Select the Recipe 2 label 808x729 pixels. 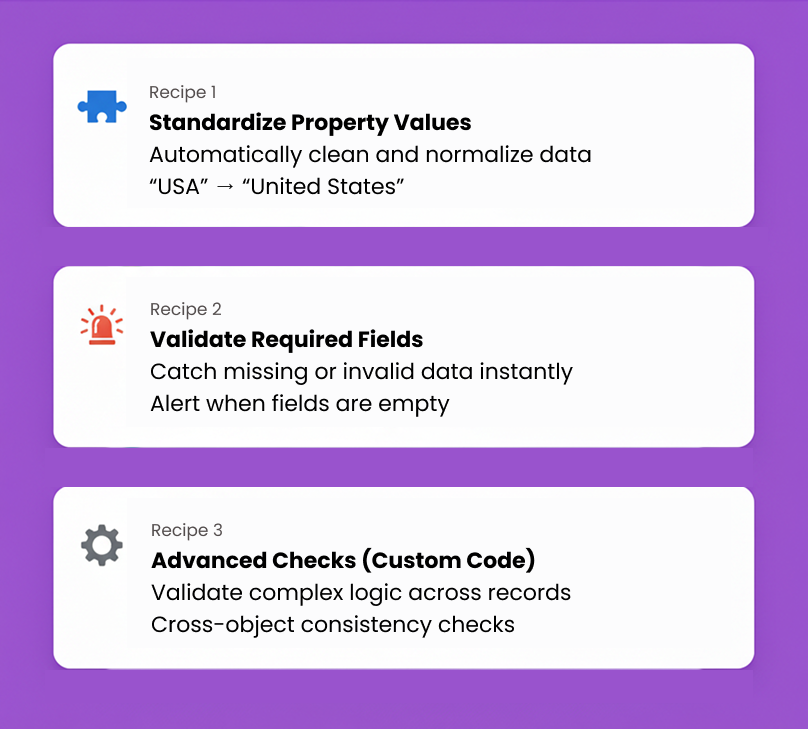click(x=185, y=309)
